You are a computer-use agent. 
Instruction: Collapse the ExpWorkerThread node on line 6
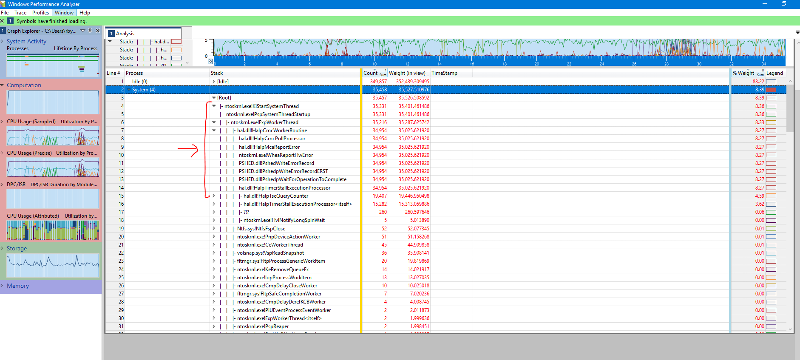pyautogui.click(x=214, y=122)
